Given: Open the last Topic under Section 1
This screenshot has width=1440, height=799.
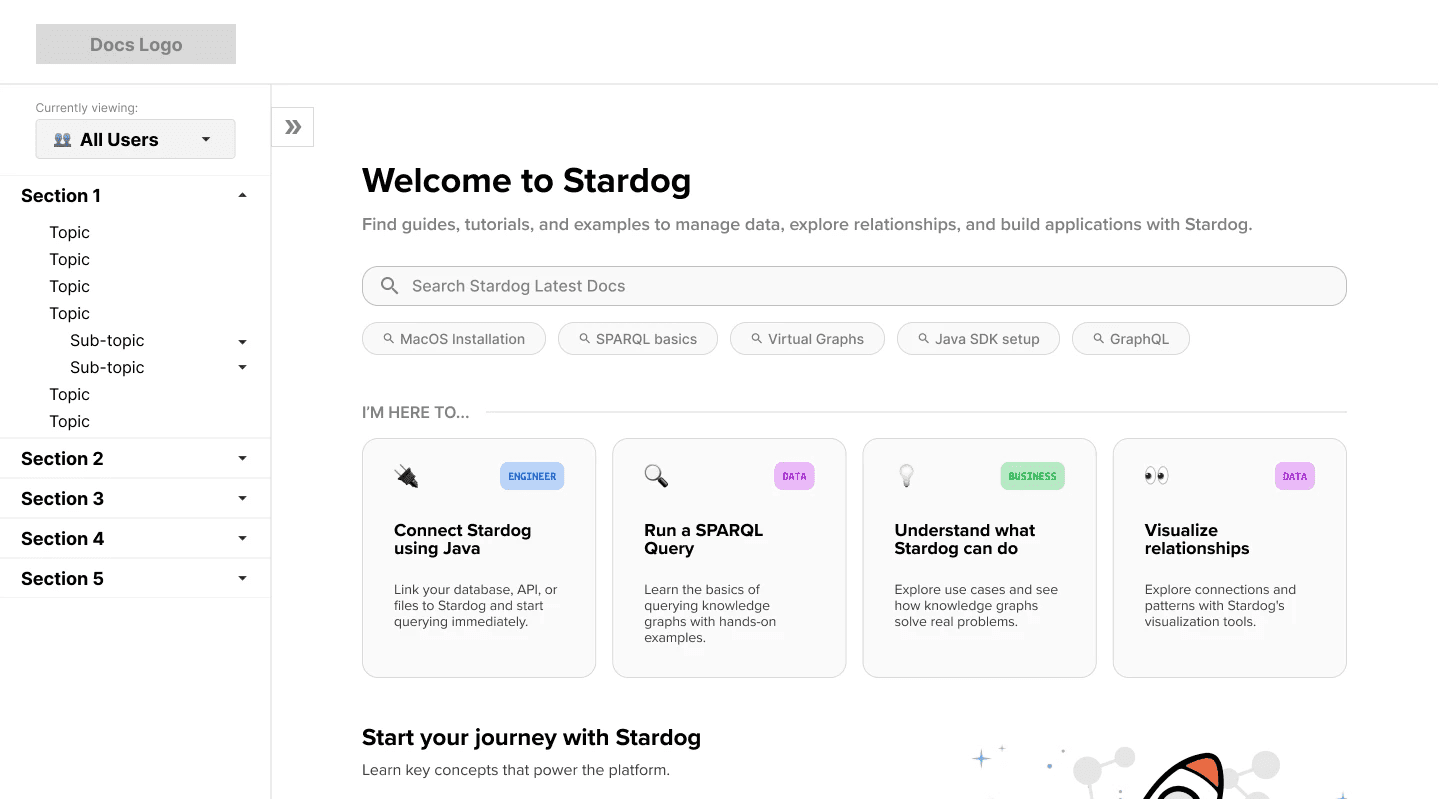Looking at the screenshot, I should [x=70, y=422].
